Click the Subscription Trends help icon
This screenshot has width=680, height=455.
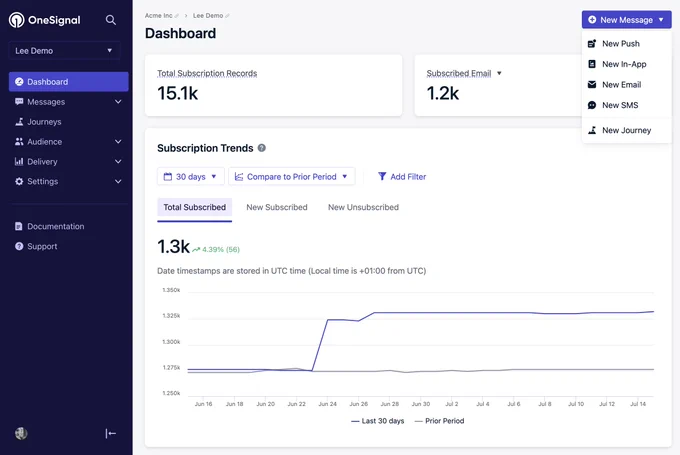pos(262,148)
